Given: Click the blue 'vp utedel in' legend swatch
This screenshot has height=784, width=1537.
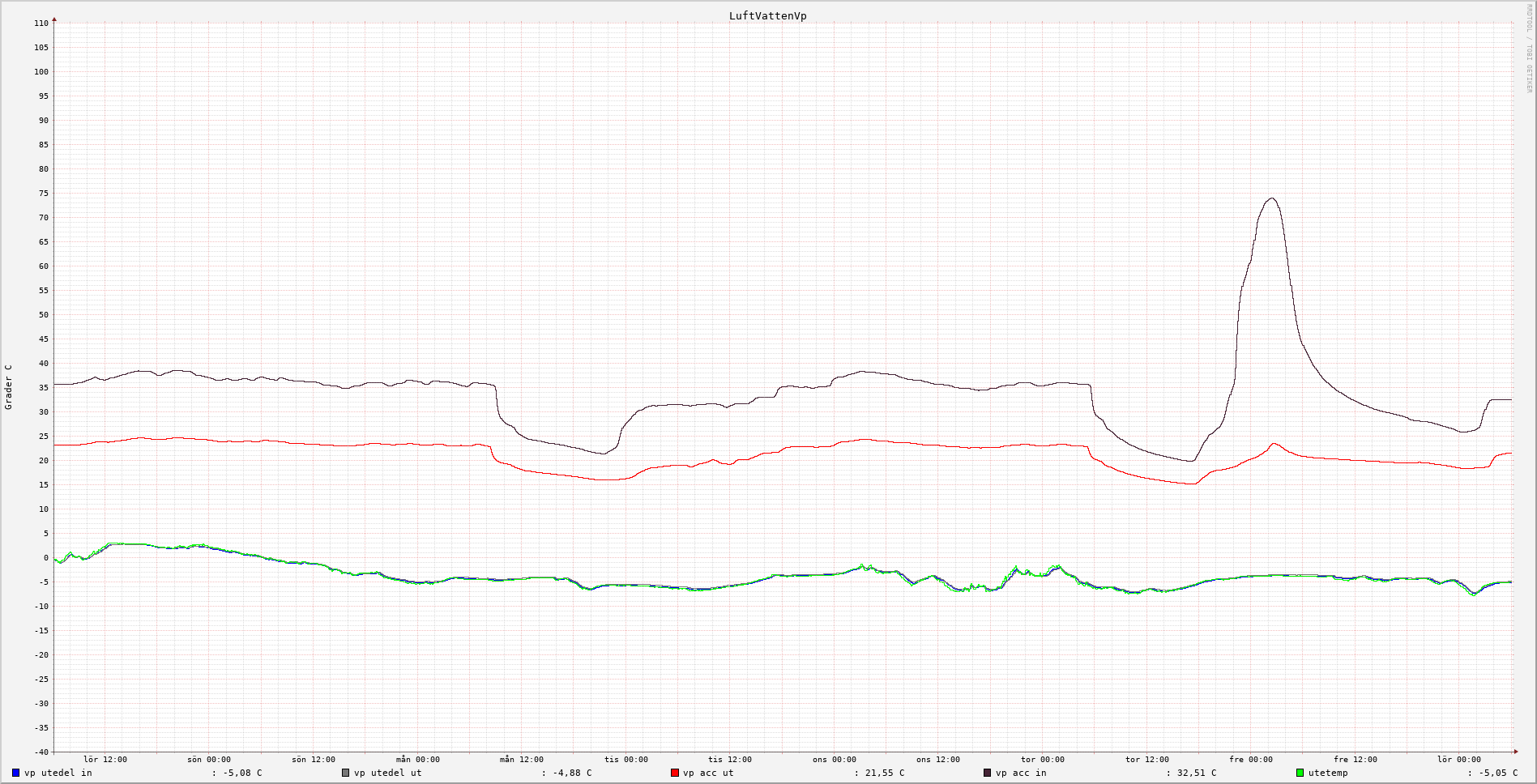Looking at the screenshot, I should click(x=15, y=773).
